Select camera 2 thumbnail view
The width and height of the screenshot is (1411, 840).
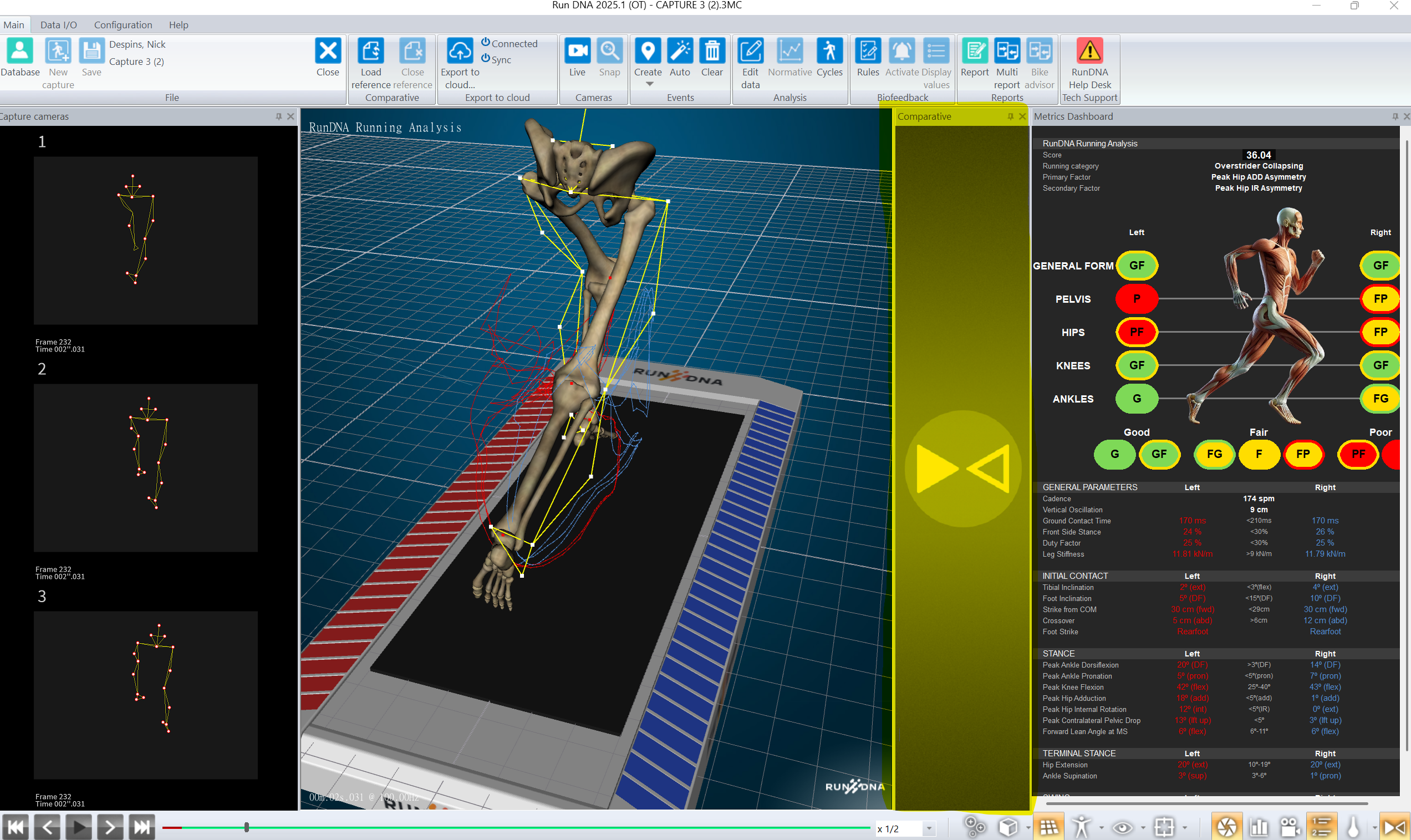145,468
